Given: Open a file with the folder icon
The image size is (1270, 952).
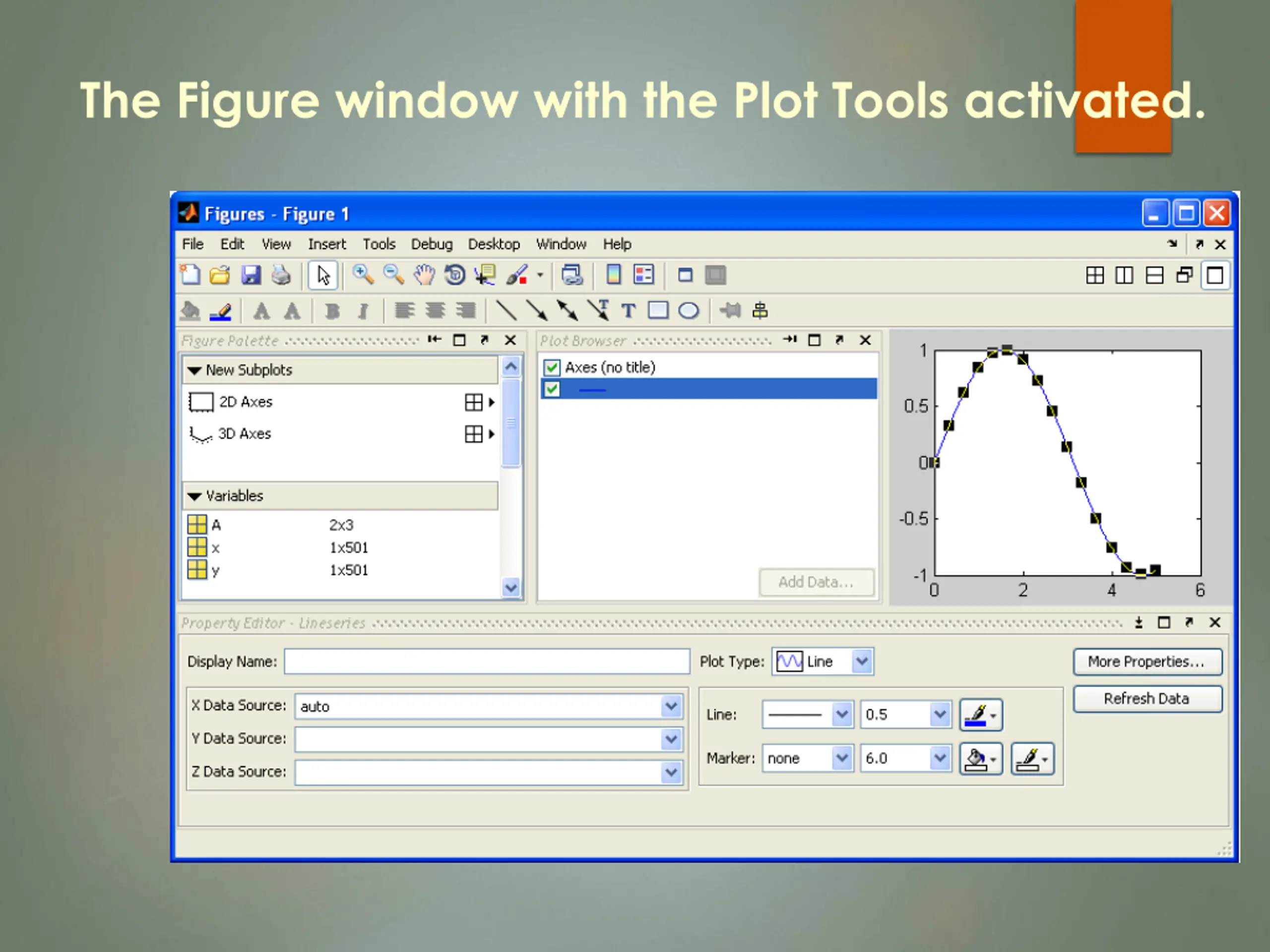Looking at the screenshot, I should tap(220, 276).
